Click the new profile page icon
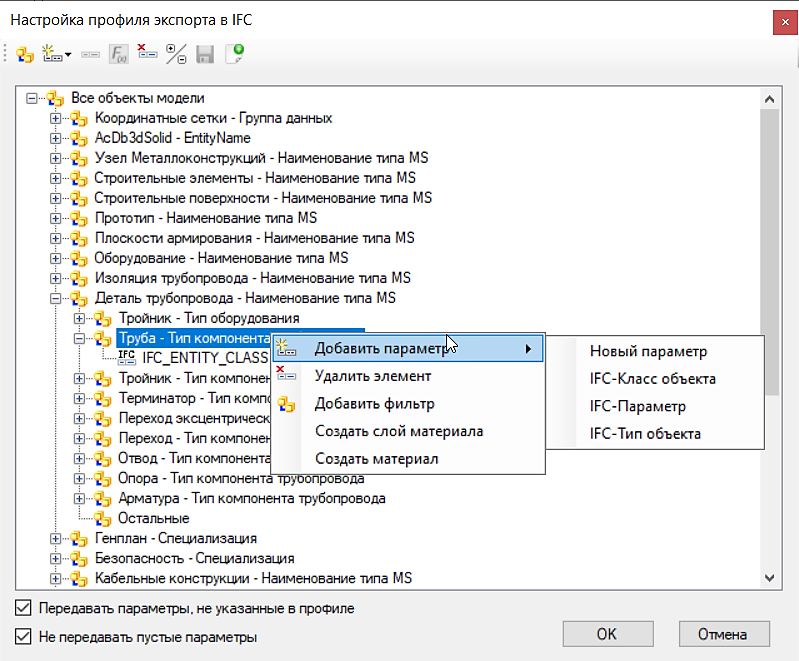This screenshot has width=799, height=661. pos(235,54)
